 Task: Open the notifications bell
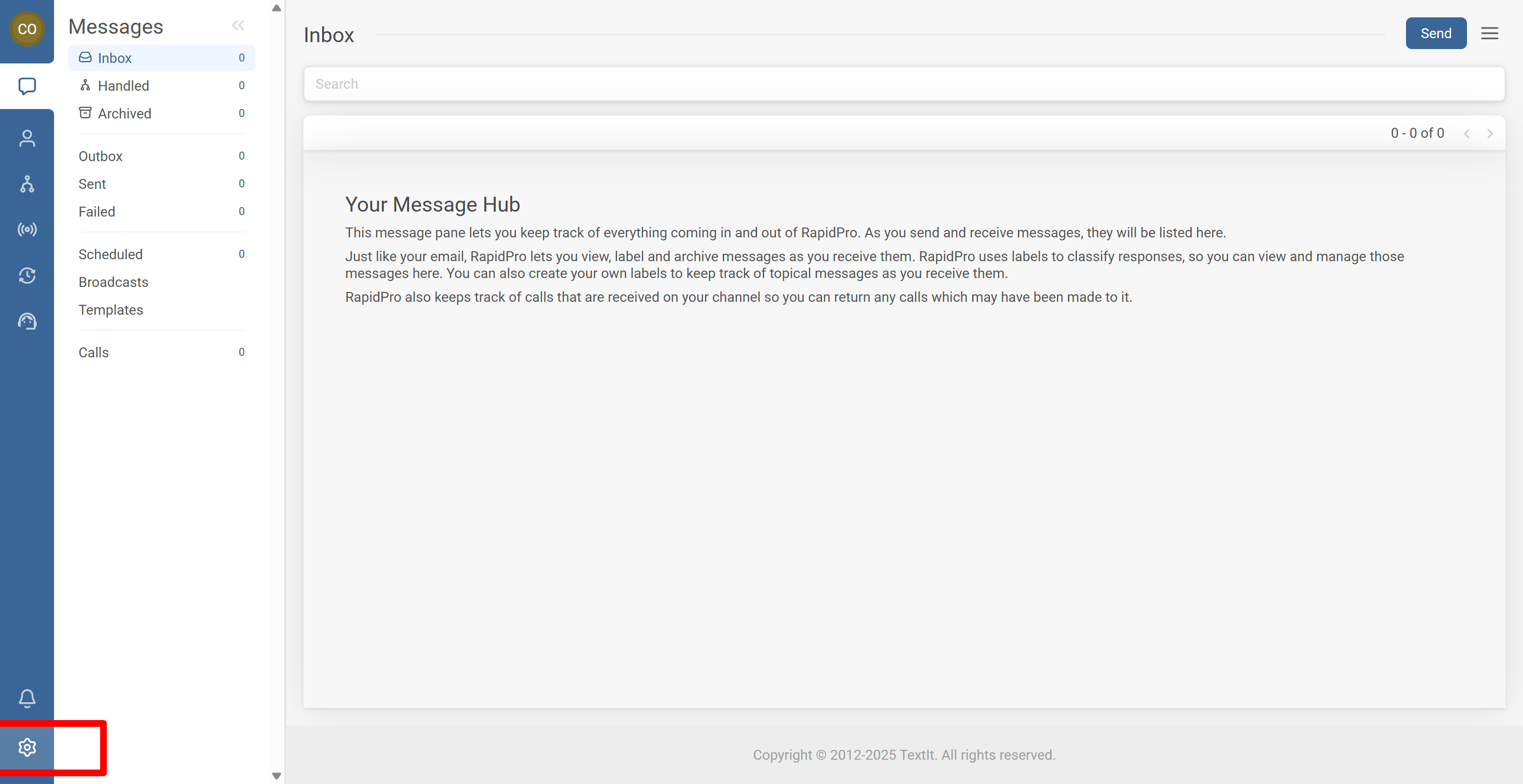click(x=27, y=698)
